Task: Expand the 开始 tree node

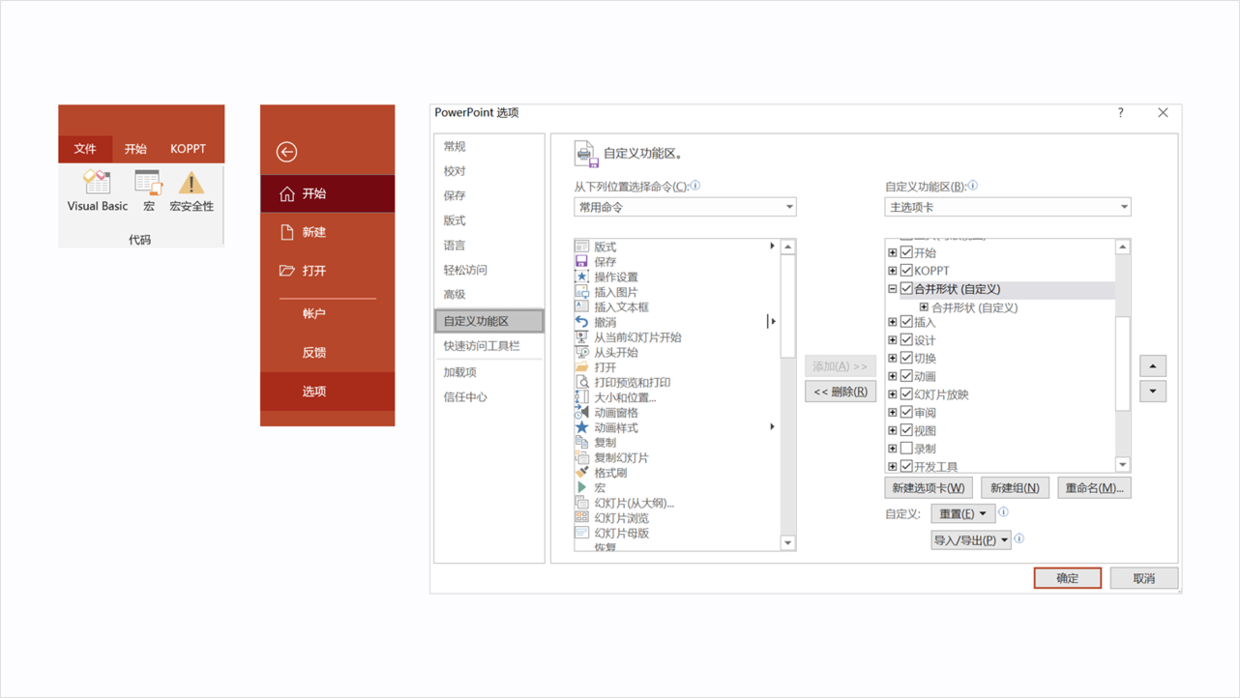Action: (893, 253)
